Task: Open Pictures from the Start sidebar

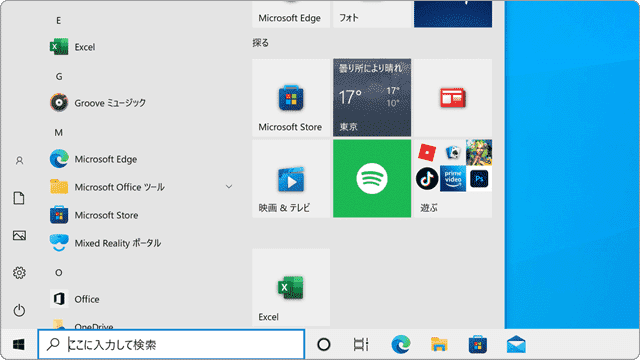Action: tap(19, 236)
